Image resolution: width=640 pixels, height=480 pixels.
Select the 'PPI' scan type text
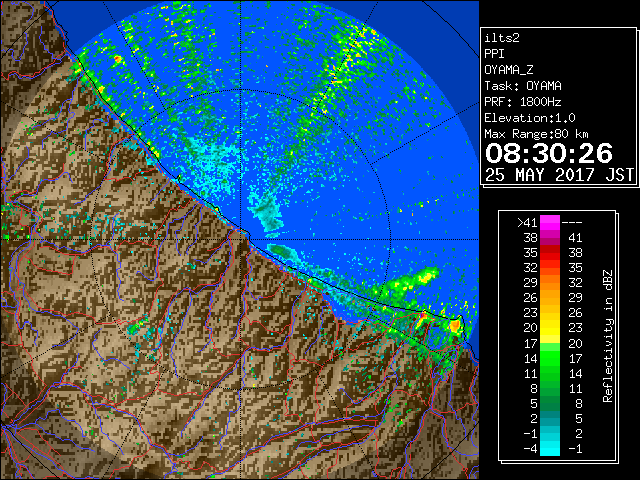[494, 54]
